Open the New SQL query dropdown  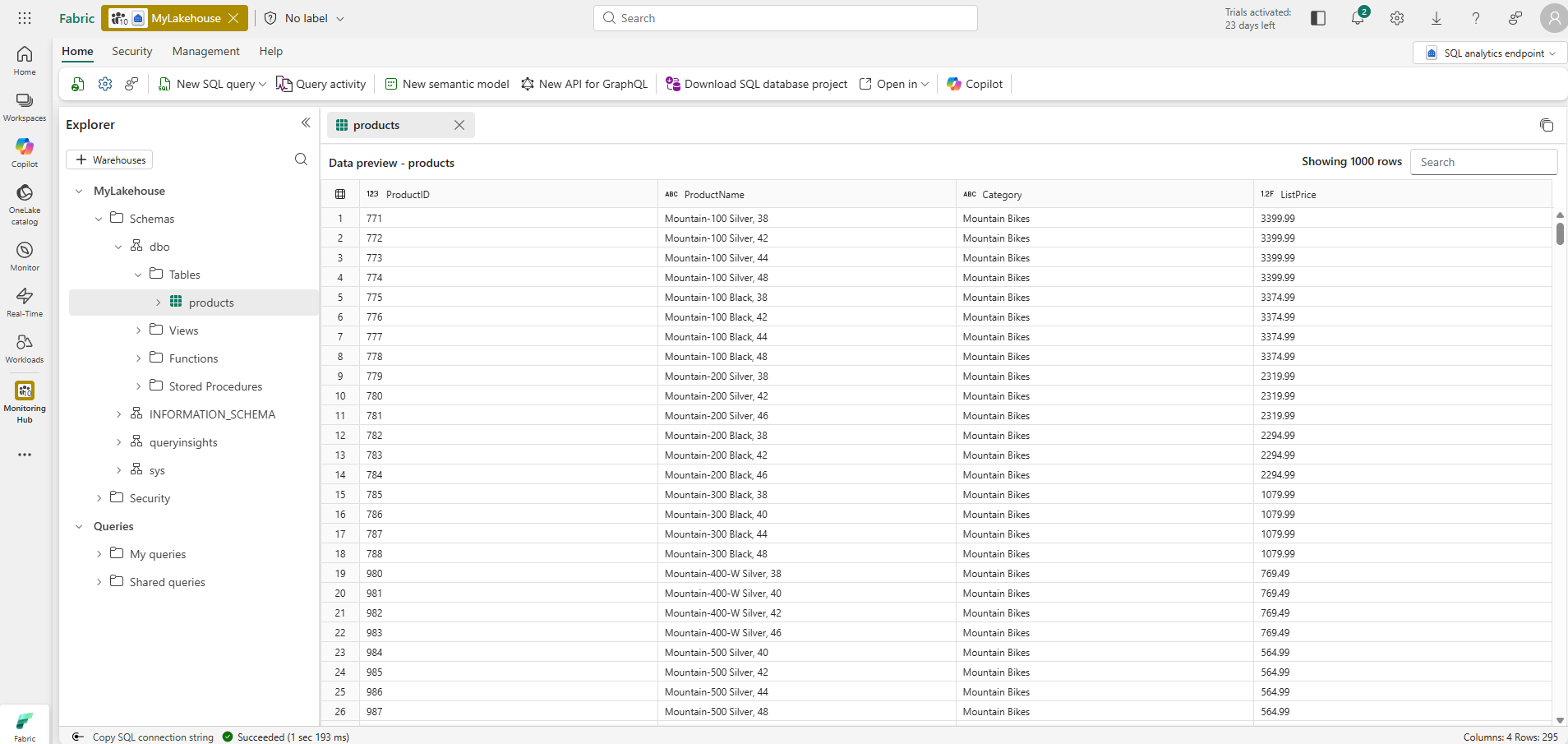[x=263, y=84]
